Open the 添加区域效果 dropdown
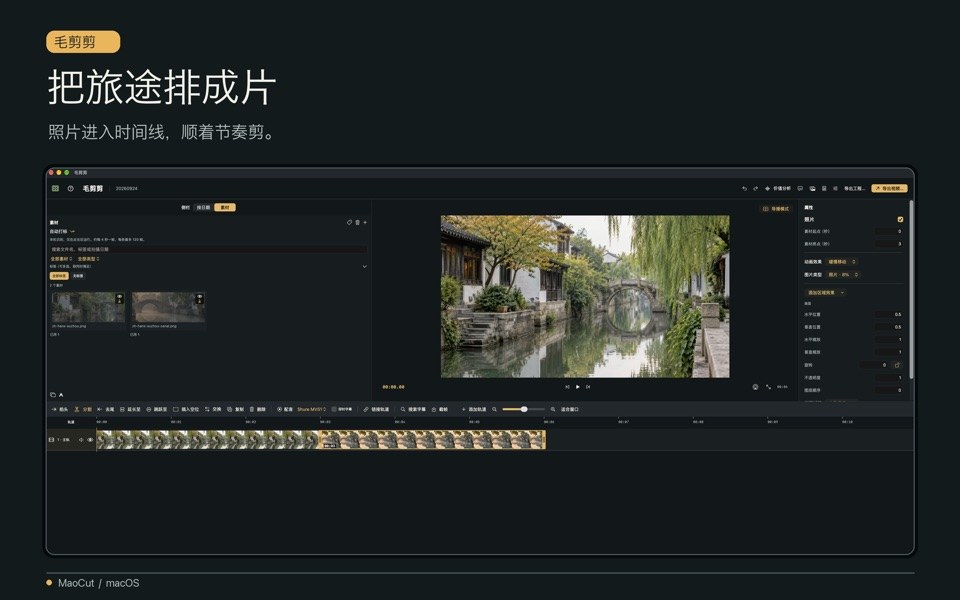960x600 pixels. tap(825, 293)
